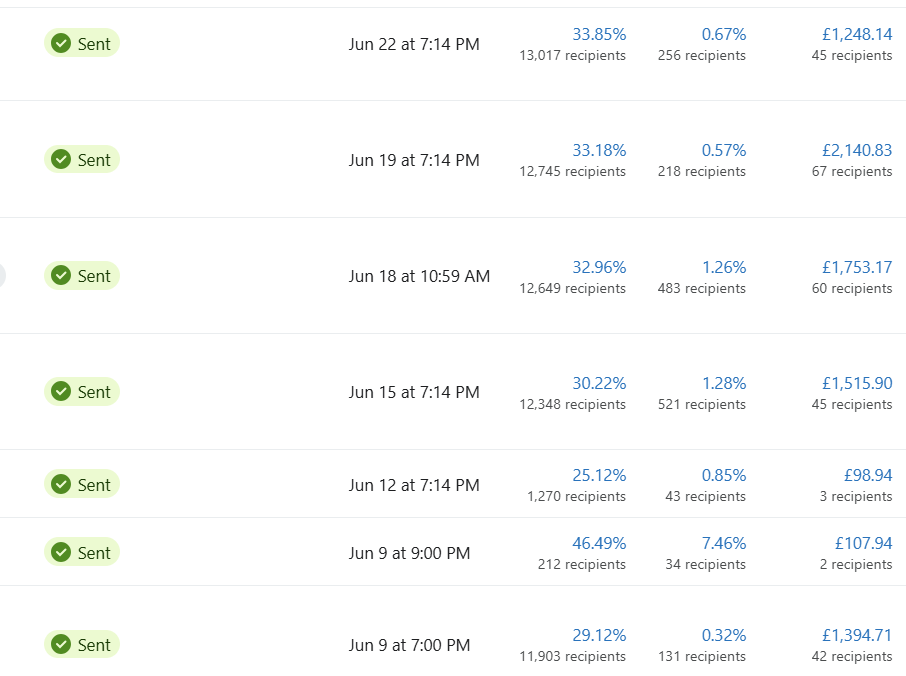906x676 pixels.
Task: Click the check icon for Jun 9 7:00 PM campaign
Action: click(x=61, y=645)
